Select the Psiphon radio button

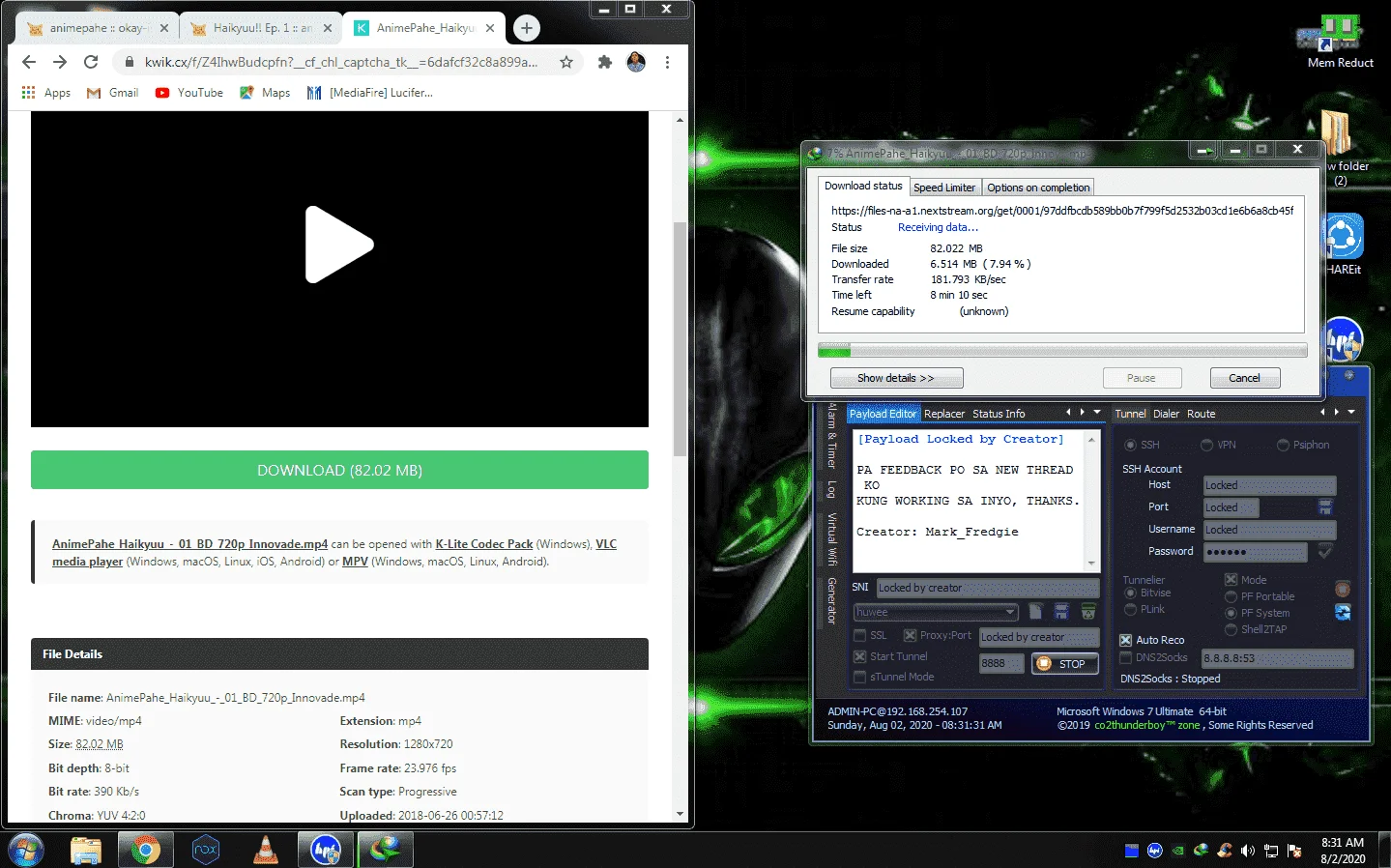1283,445
